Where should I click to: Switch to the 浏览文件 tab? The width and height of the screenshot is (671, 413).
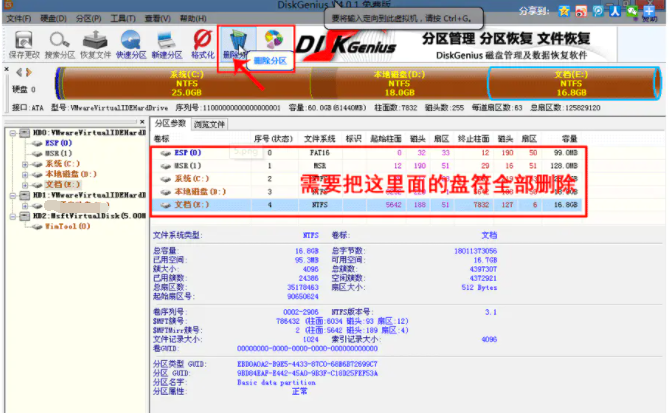[209, 125]
